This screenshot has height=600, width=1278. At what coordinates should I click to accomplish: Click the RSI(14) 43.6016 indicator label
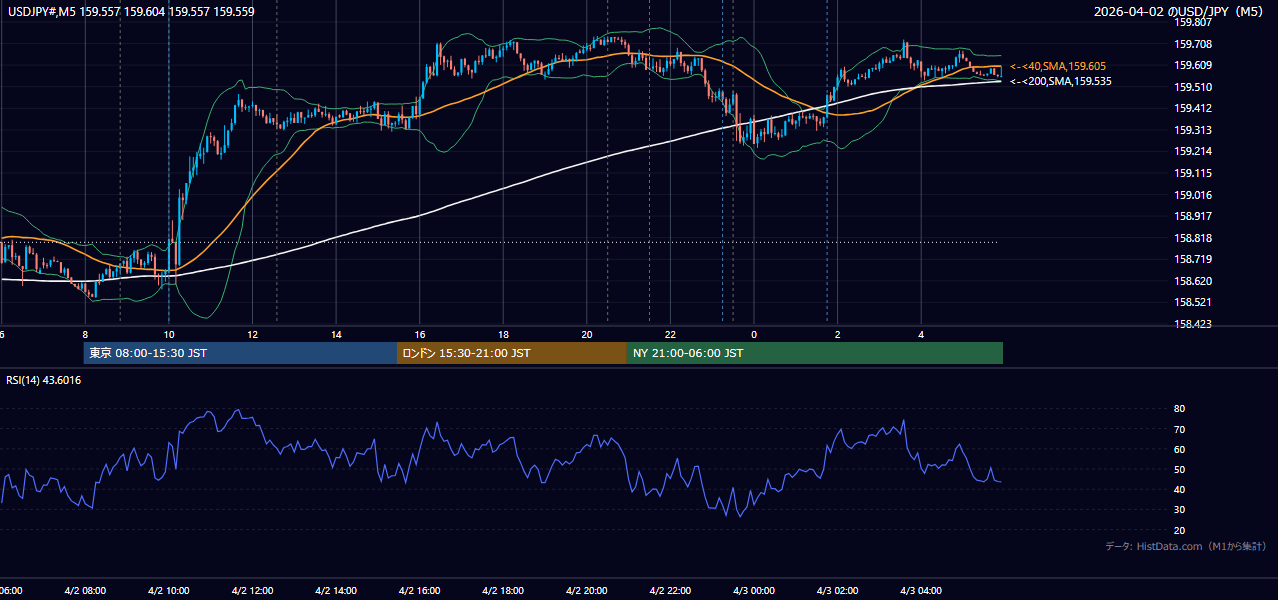coord(44,380)
